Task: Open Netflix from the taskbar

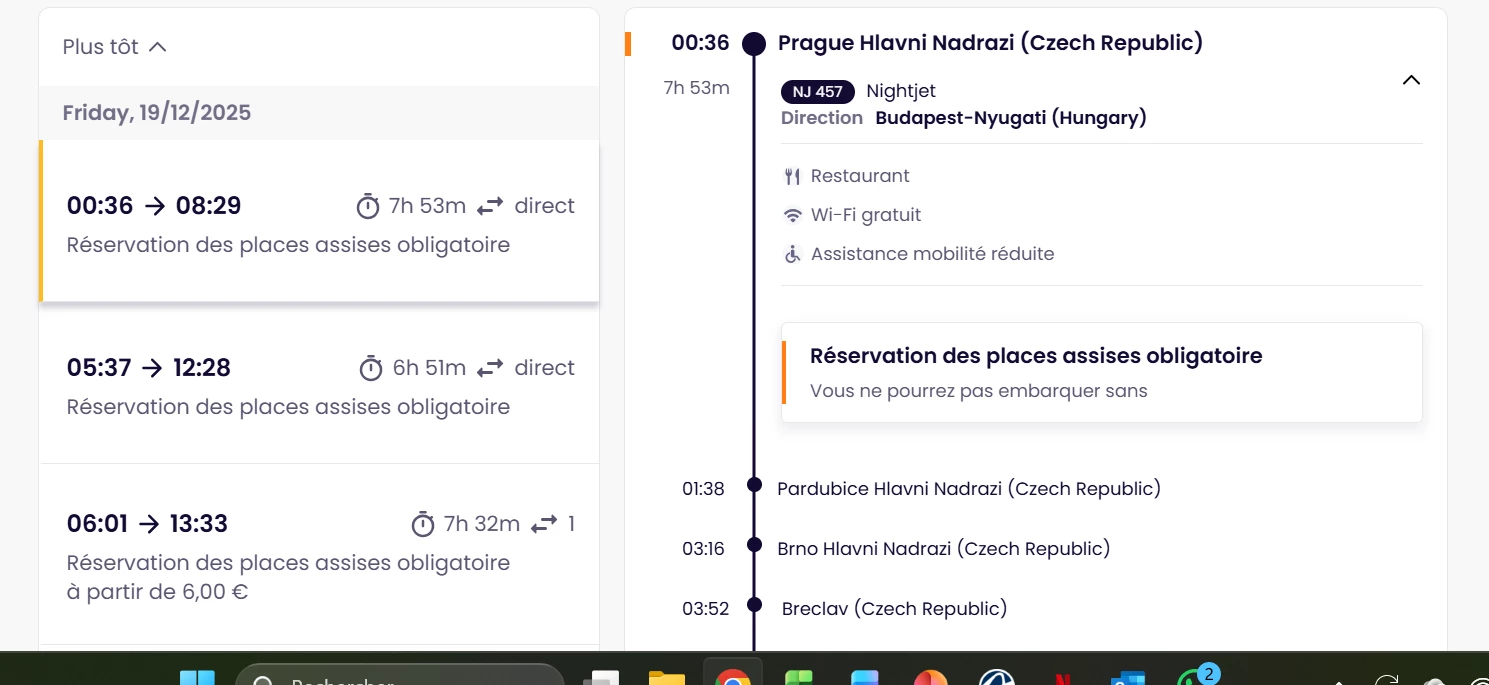Action: click(x=1060, y=677)
